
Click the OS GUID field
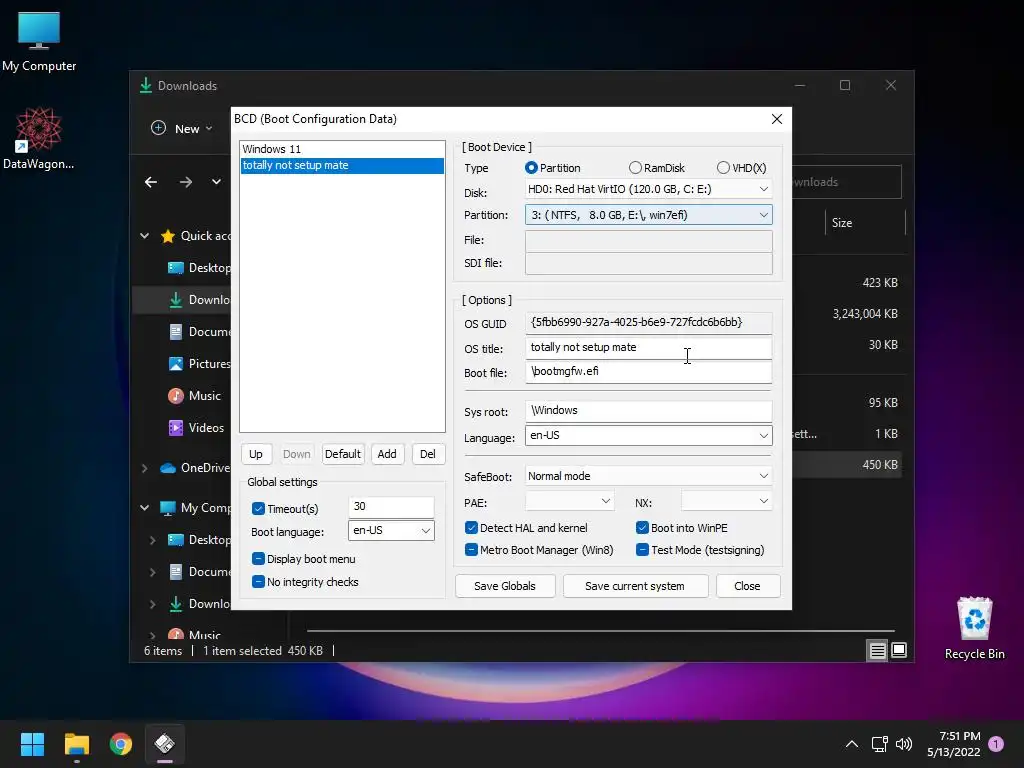(648, 323)
